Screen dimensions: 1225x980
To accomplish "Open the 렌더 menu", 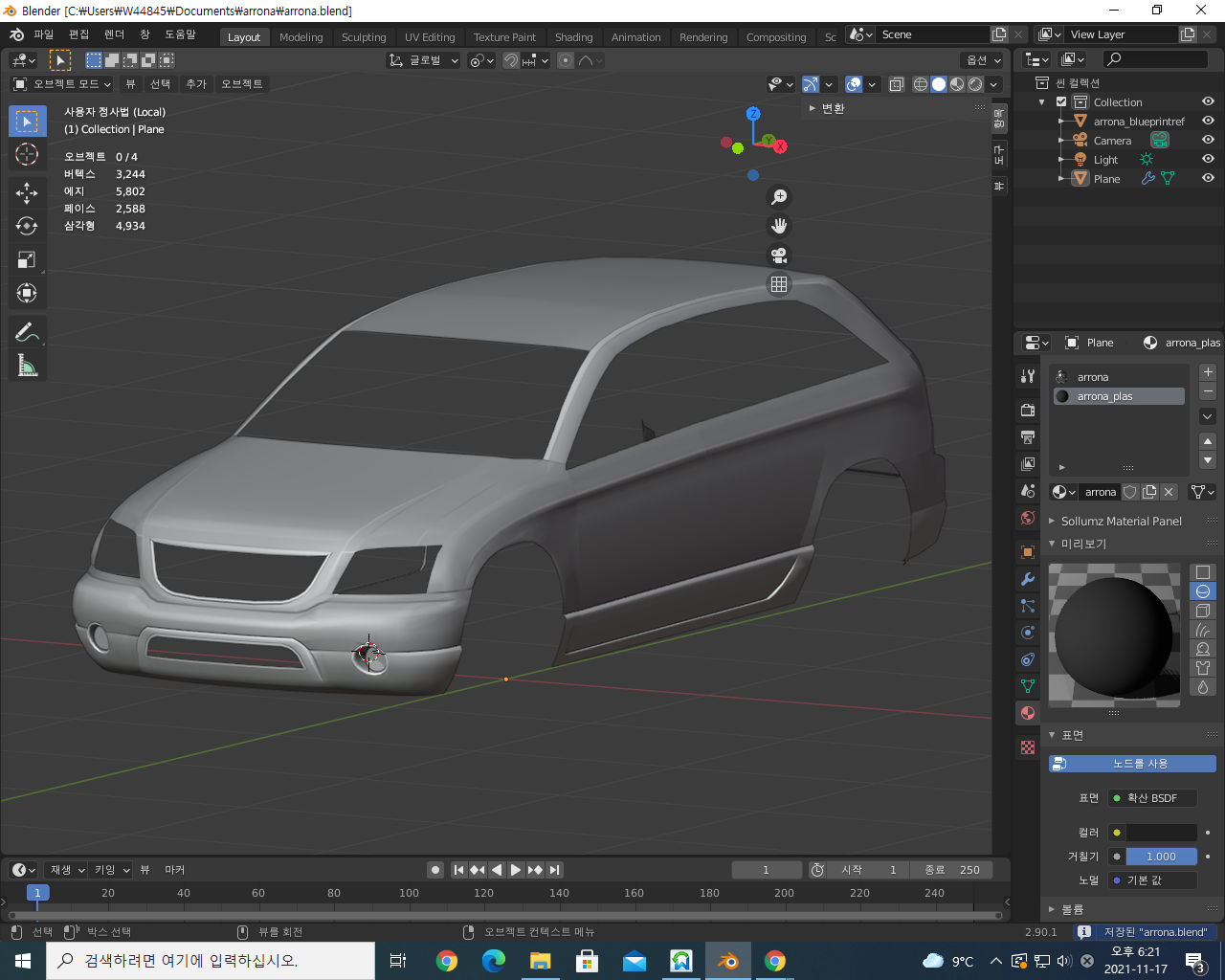I will (114, 34).
